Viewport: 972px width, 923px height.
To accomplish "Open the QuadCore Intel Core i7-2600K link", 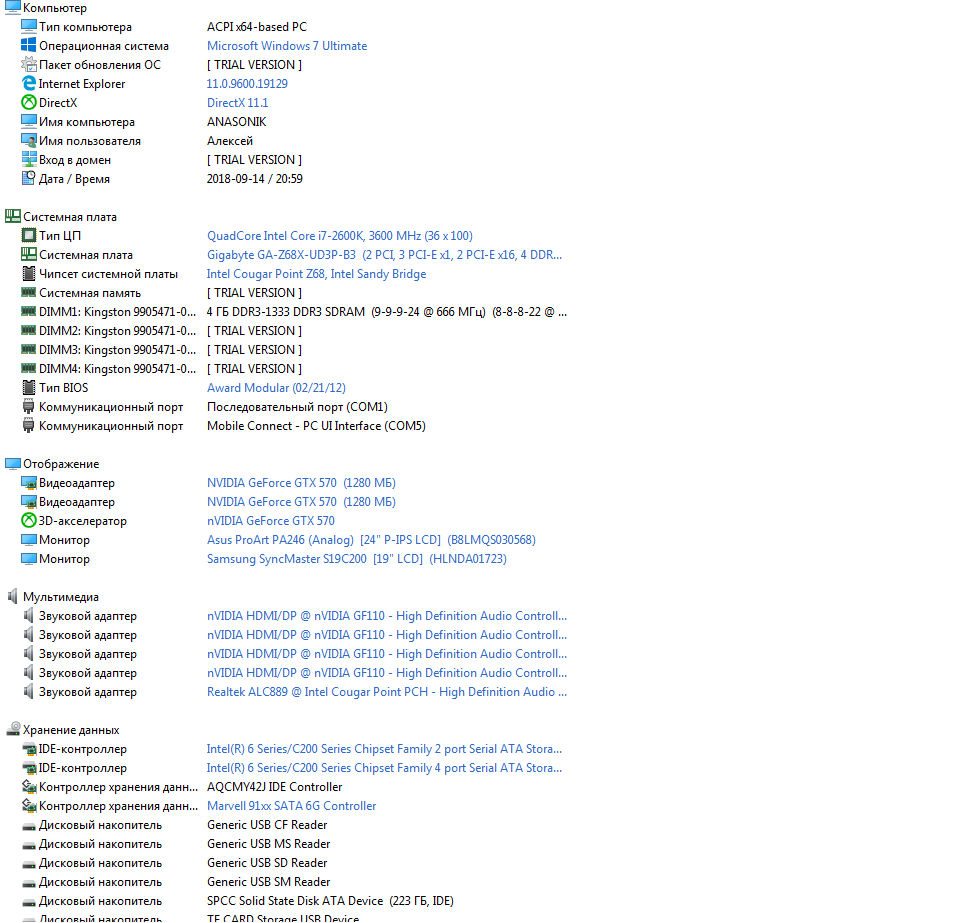I will click(x=340, y=236).
